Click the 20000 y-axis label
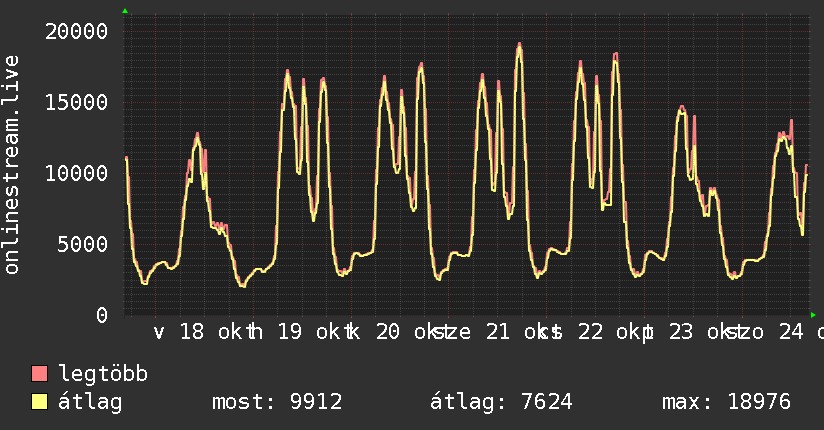Image resolution: width=824 pixels, height=430 pixels. pyautogui.click(x=76, y=32)
